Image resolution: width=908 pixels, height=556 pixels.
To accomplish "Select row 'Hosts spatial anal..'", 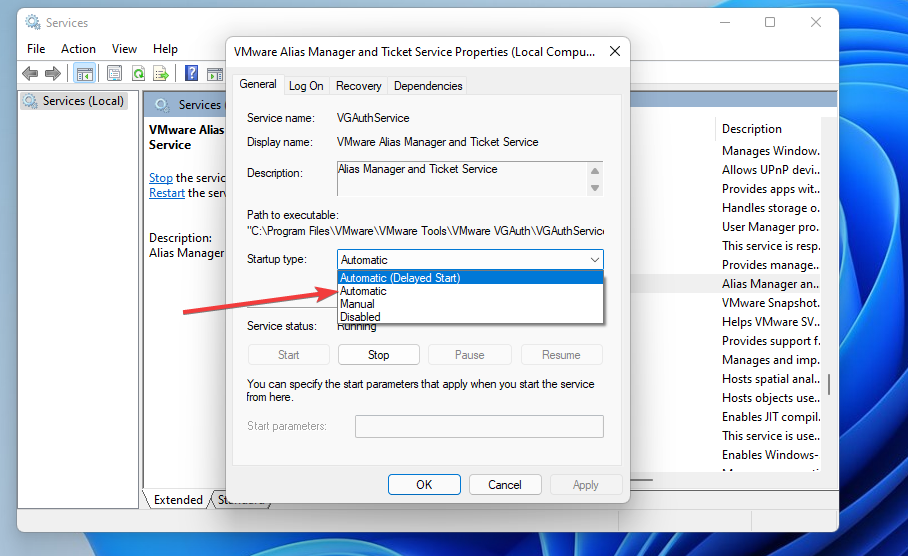I will coord(771,379).
